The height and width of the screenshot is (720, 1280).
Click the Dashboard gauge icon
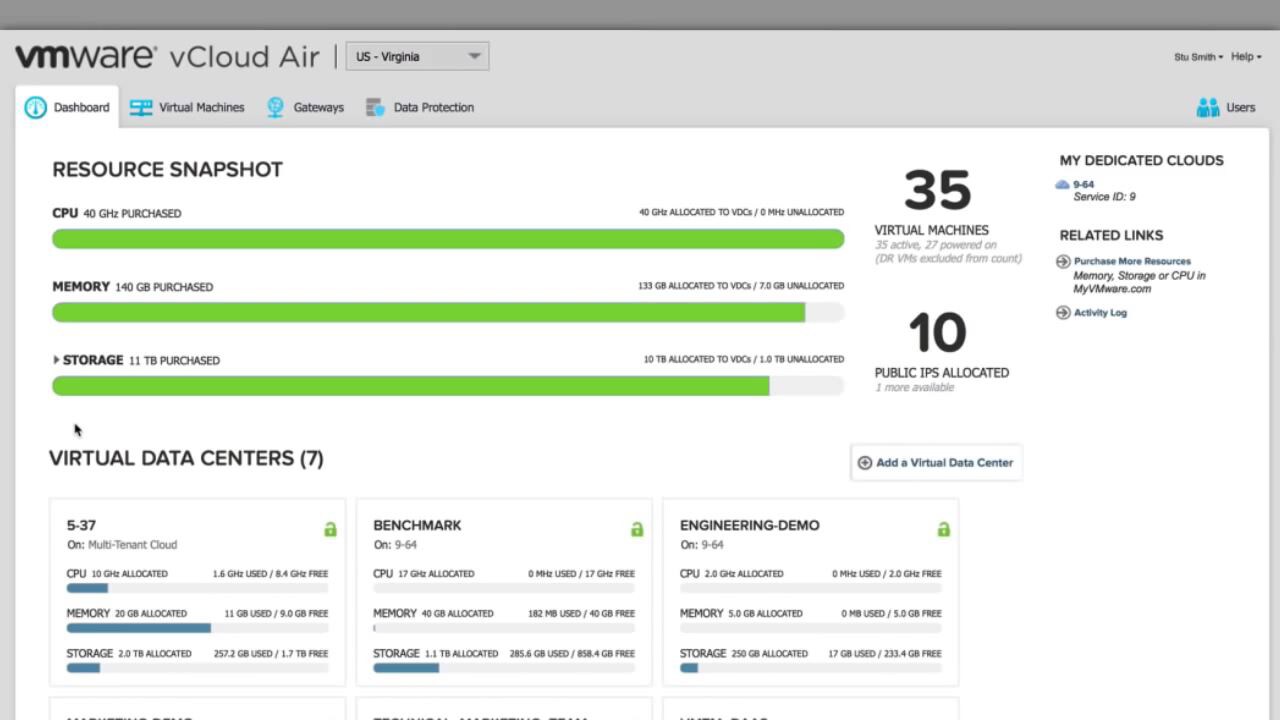(36, 107)
